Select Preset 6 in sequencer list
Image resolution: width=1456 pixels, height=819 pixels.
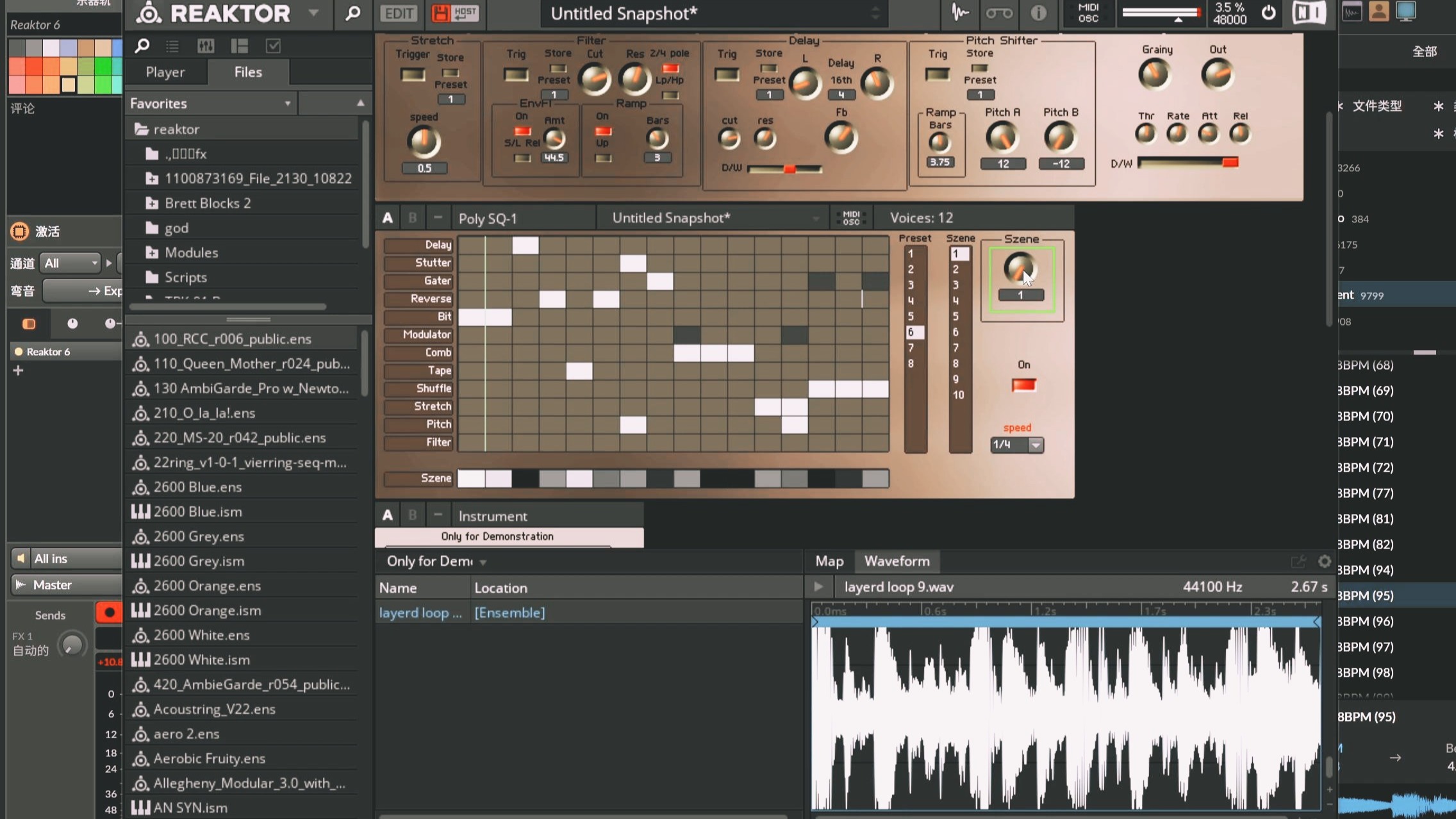click(914, 332)
